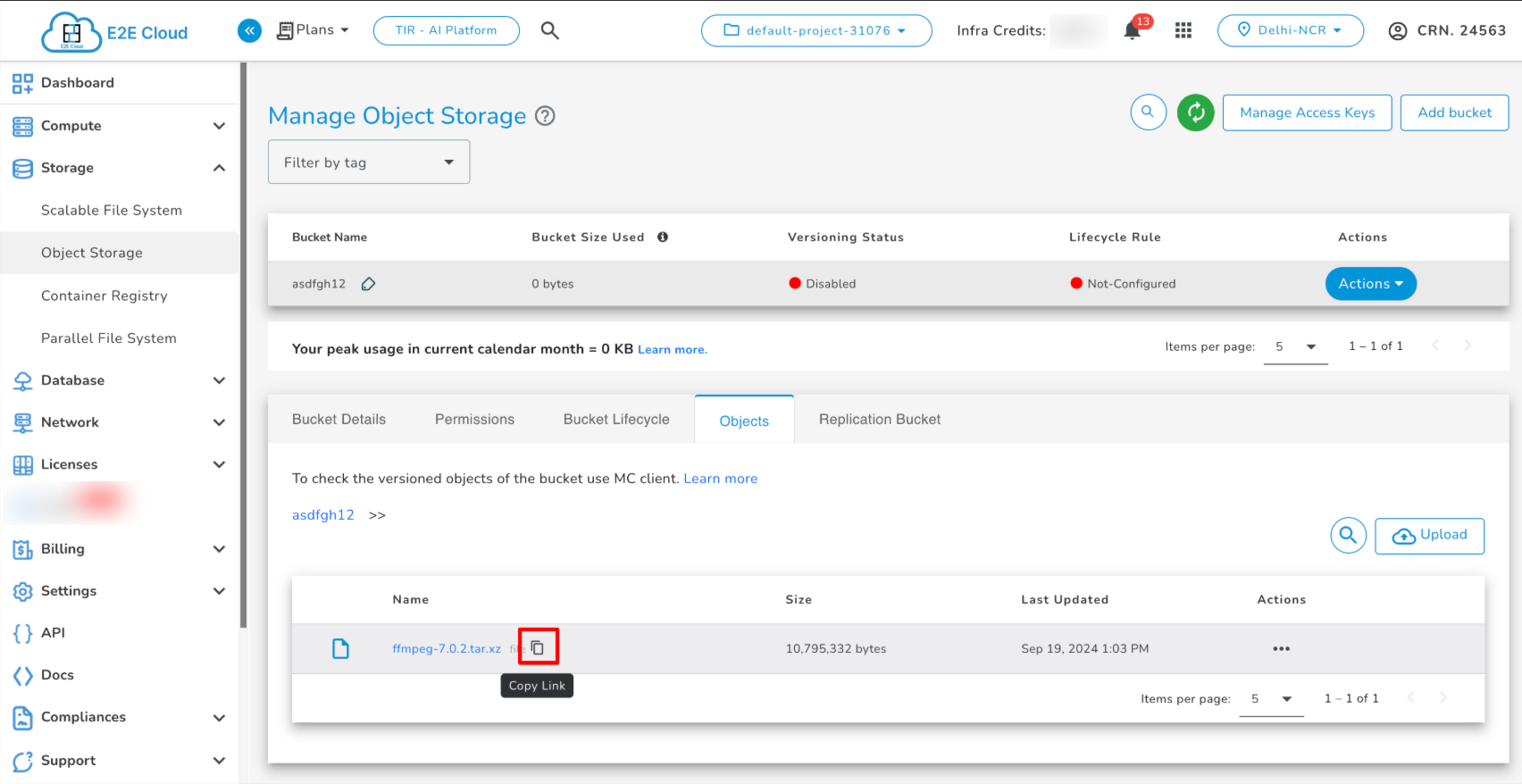Click the notification bell icon
This screenshot has height=784, width=1522.
pos(1132,30)
